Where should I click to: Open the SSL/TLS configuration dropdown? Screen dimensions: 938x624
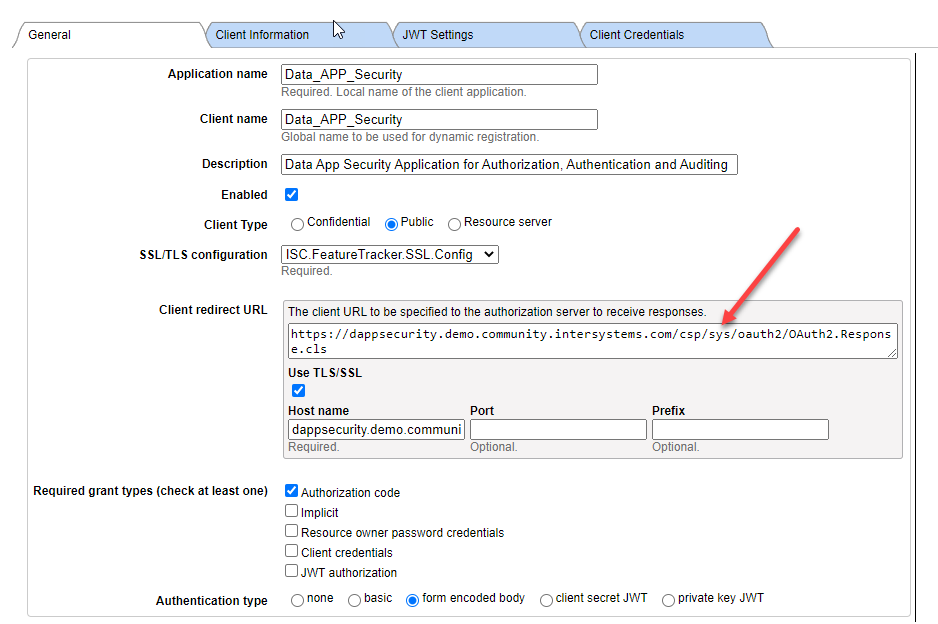pos(390,254)
